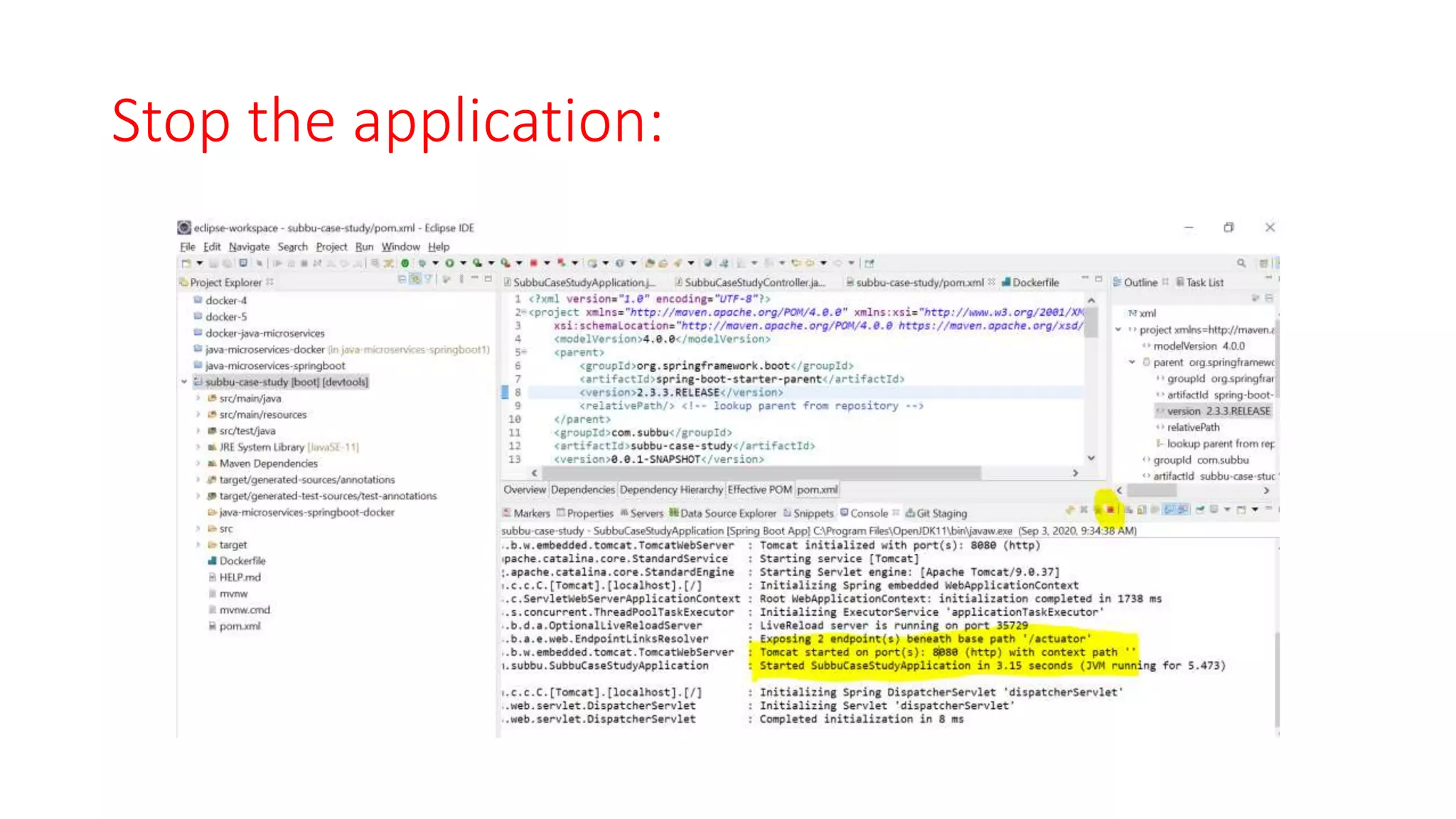Image resolution: width=1456 pixels, height=819 pixels.
Task: Switch to the Dockerfile editor tab
Action: (x=1030, y=282)
